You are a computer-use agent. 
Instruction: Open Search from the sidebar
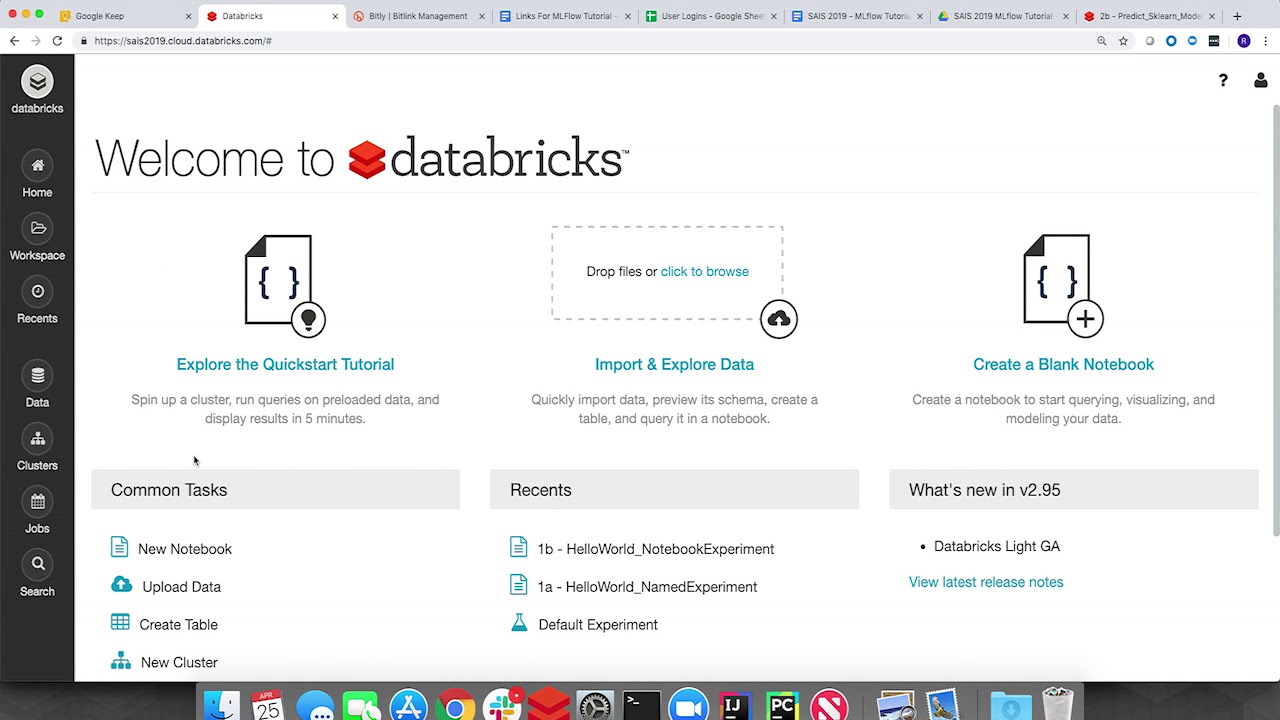(x=37, y=576)
